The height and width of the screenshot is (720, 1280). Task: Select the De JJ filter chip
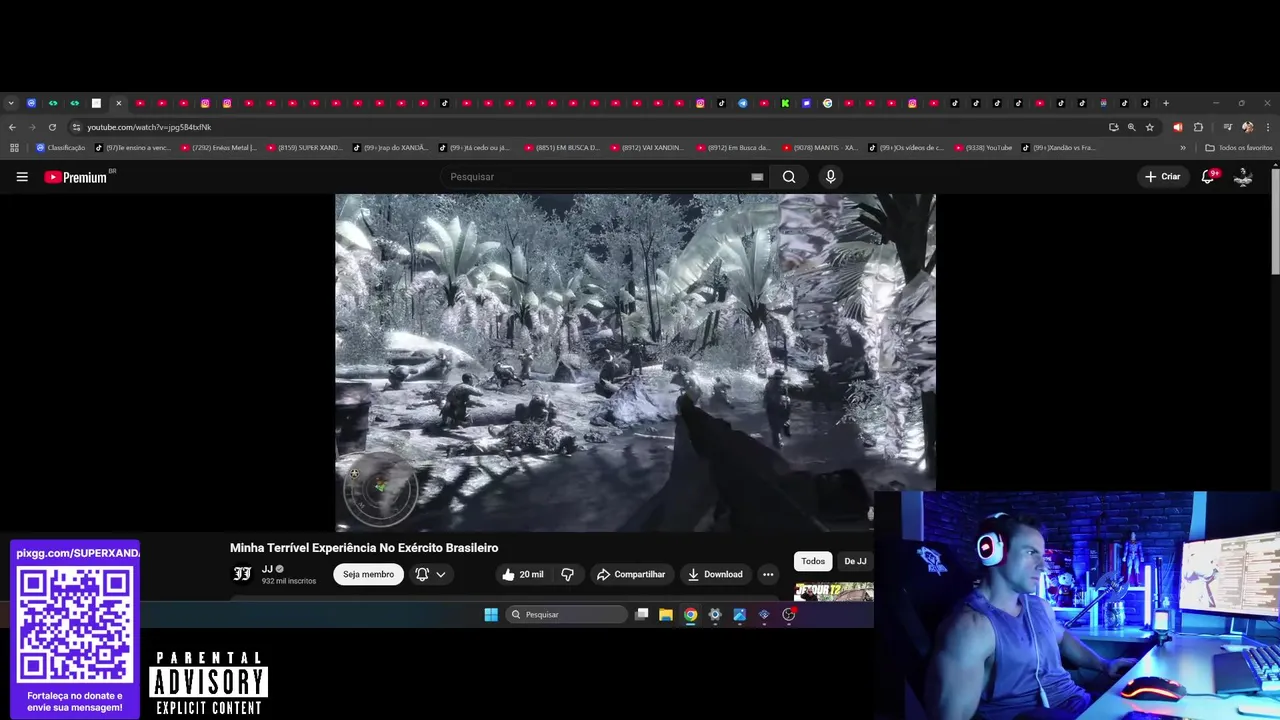tap(855, 561)
